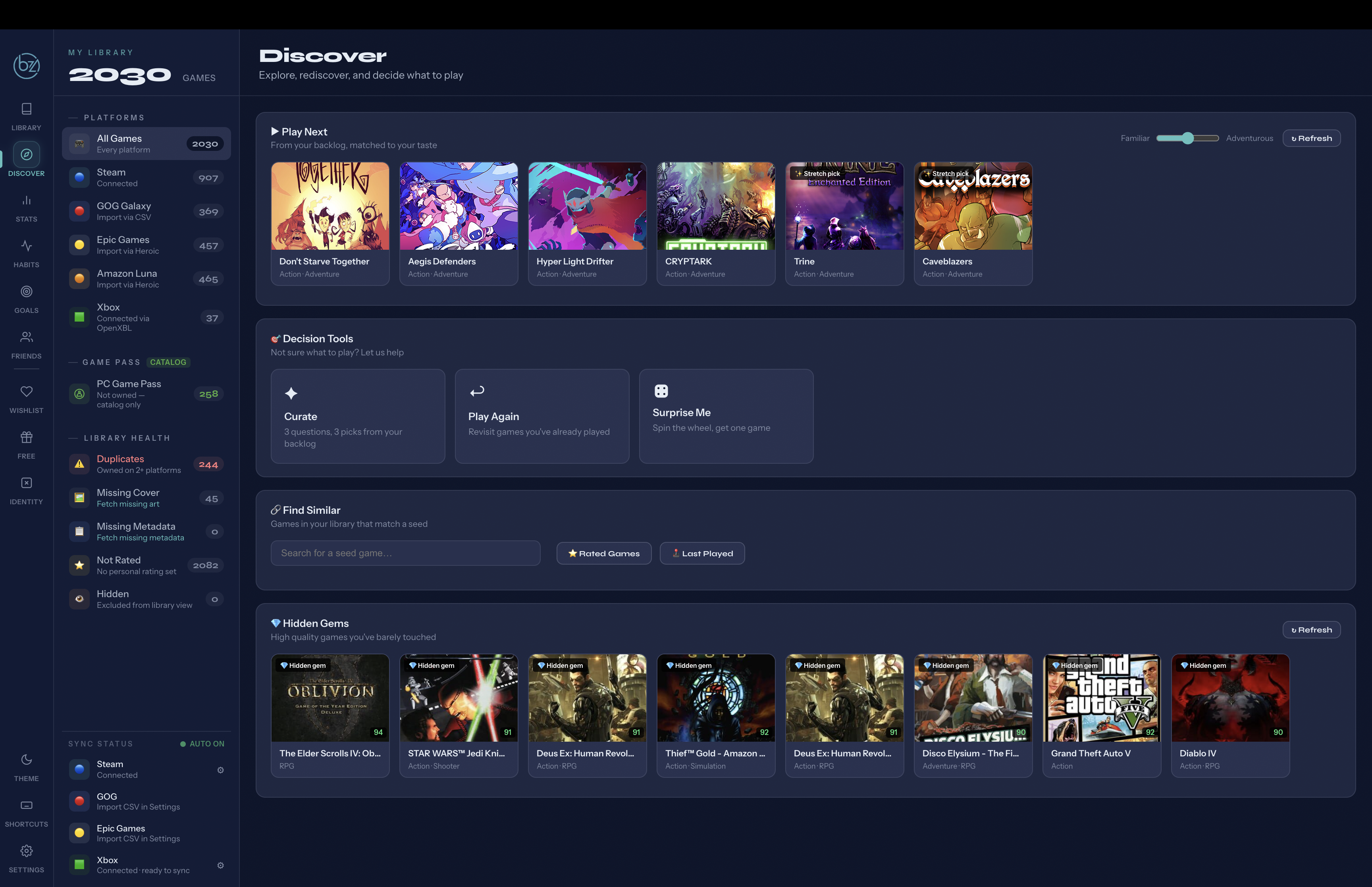
Task: Select All Games platform filter
Action: click(x=146, y=143)
